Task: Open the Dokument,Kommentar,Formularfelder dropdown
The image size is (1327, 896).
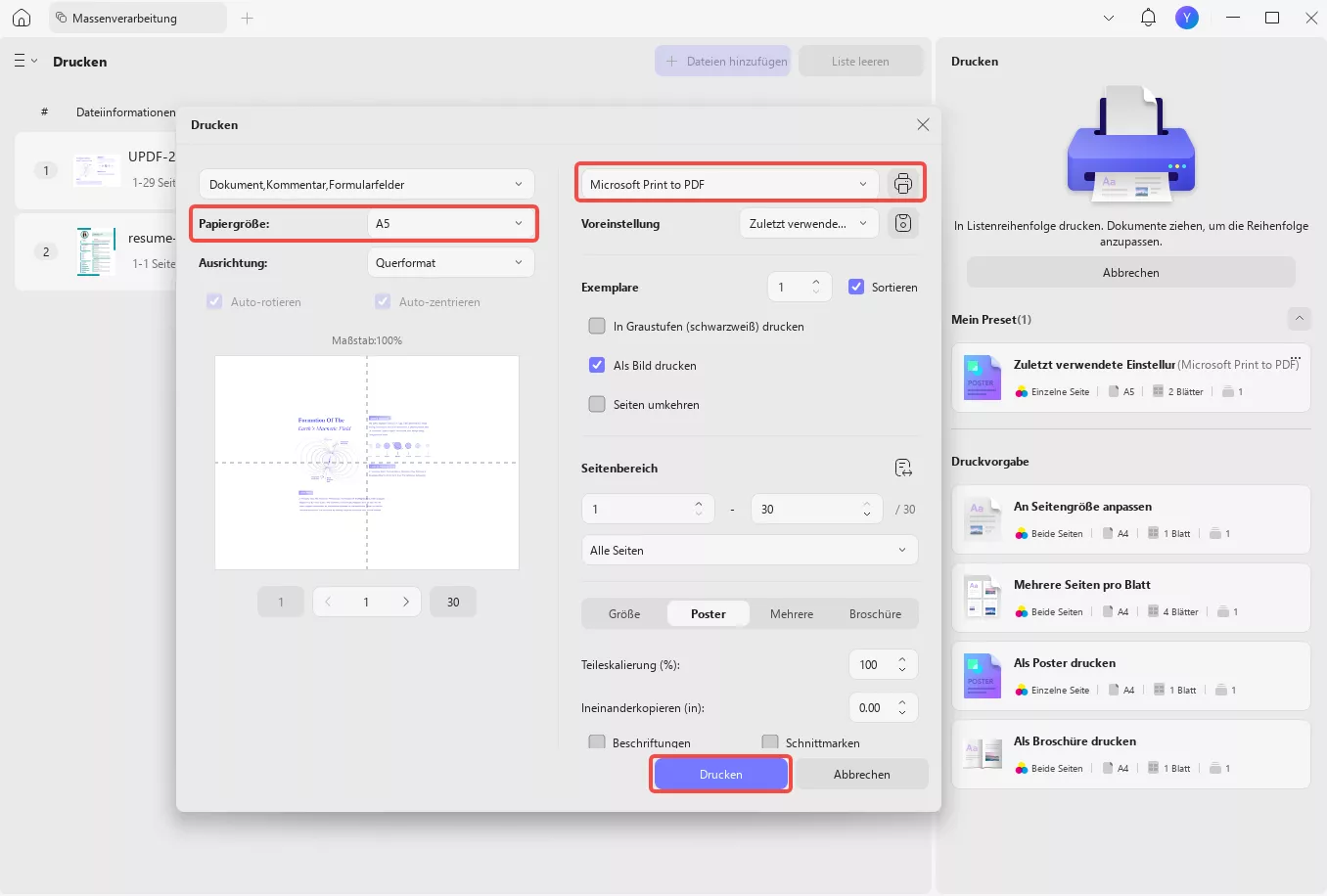Action: (367, 184)
